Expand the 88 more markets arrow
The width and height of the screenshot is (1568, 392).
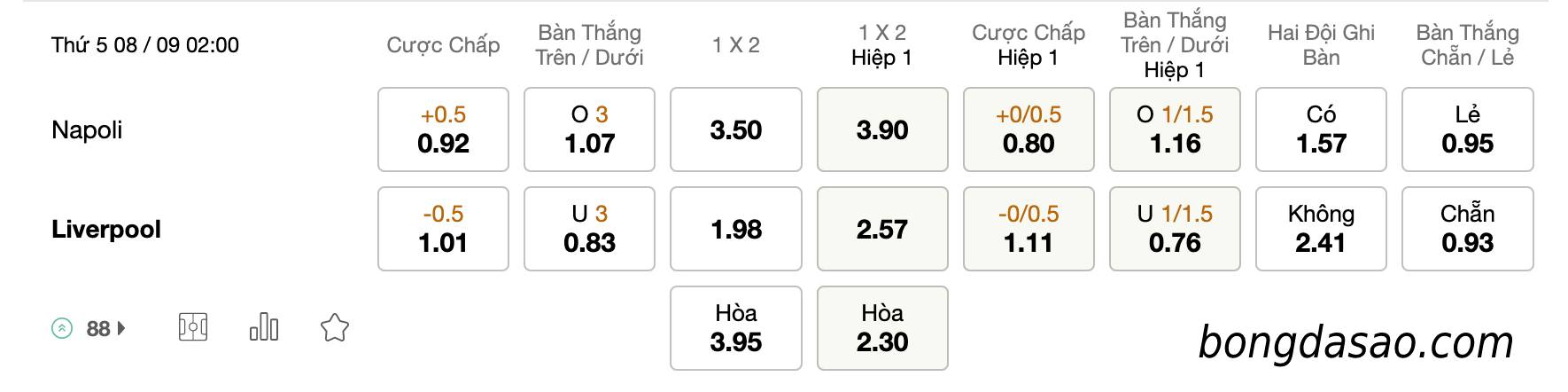(121, 329)
